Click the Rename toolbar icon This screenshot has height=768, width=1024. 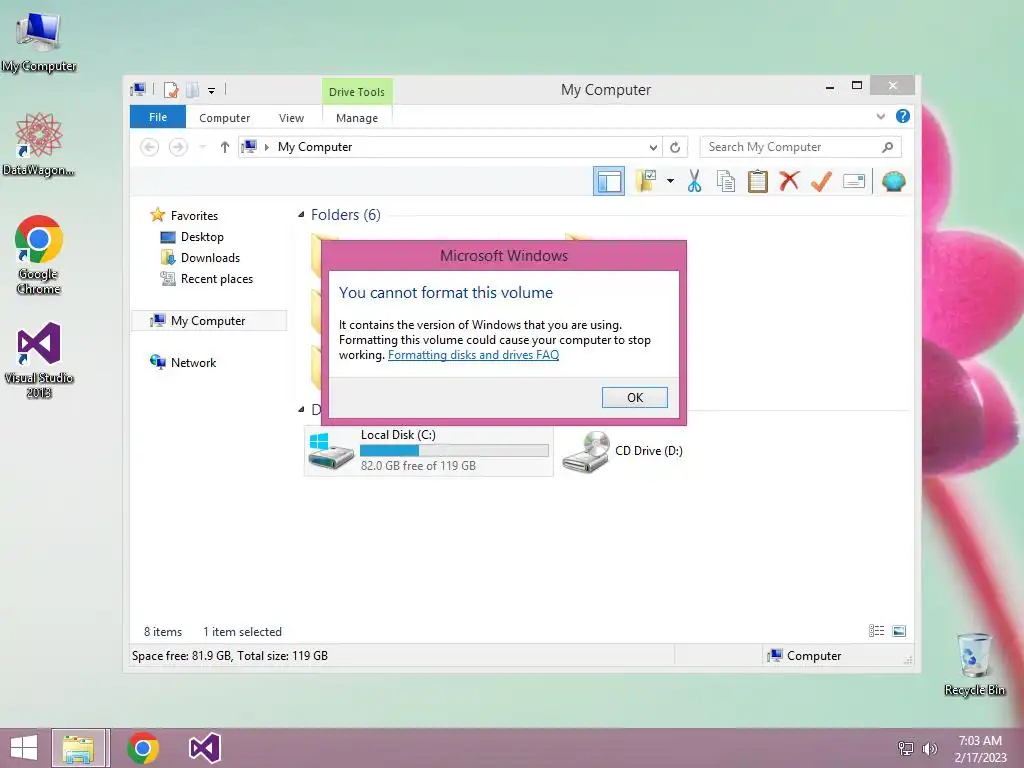tap(854, 181)
